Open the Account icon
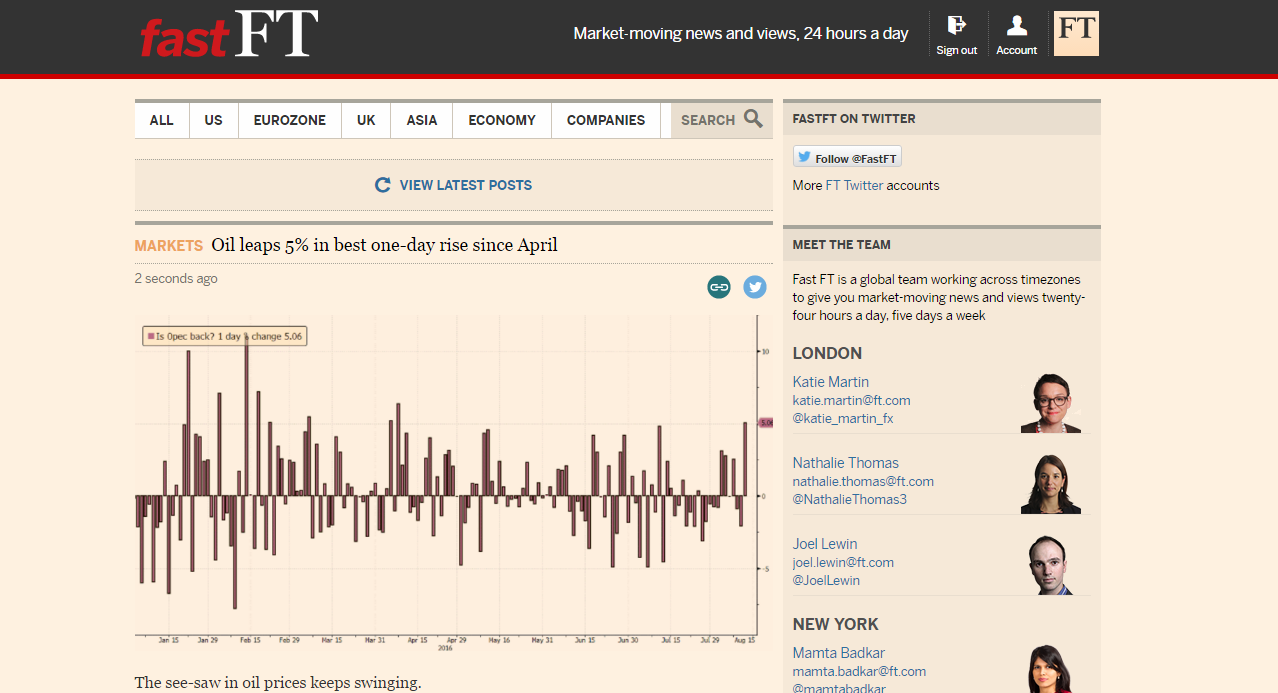The height and width of the screenshot is (693, 1278). pos(1016,26)
